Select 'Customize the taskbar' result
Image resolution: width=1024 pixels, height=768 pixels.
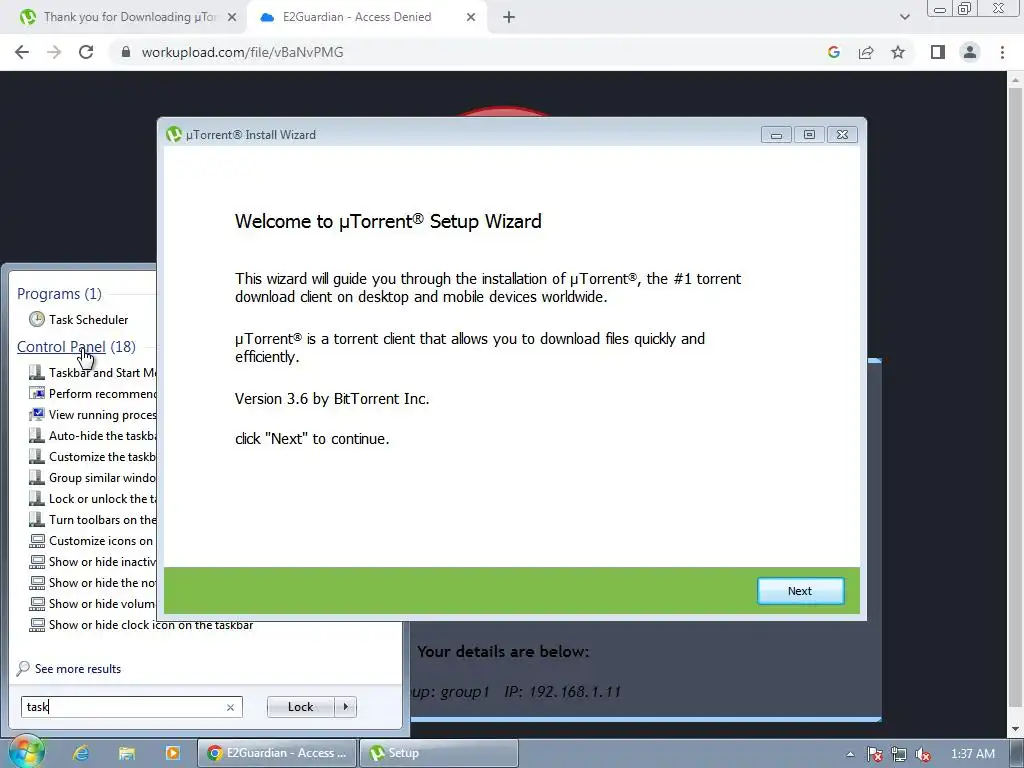coord(92,456)
